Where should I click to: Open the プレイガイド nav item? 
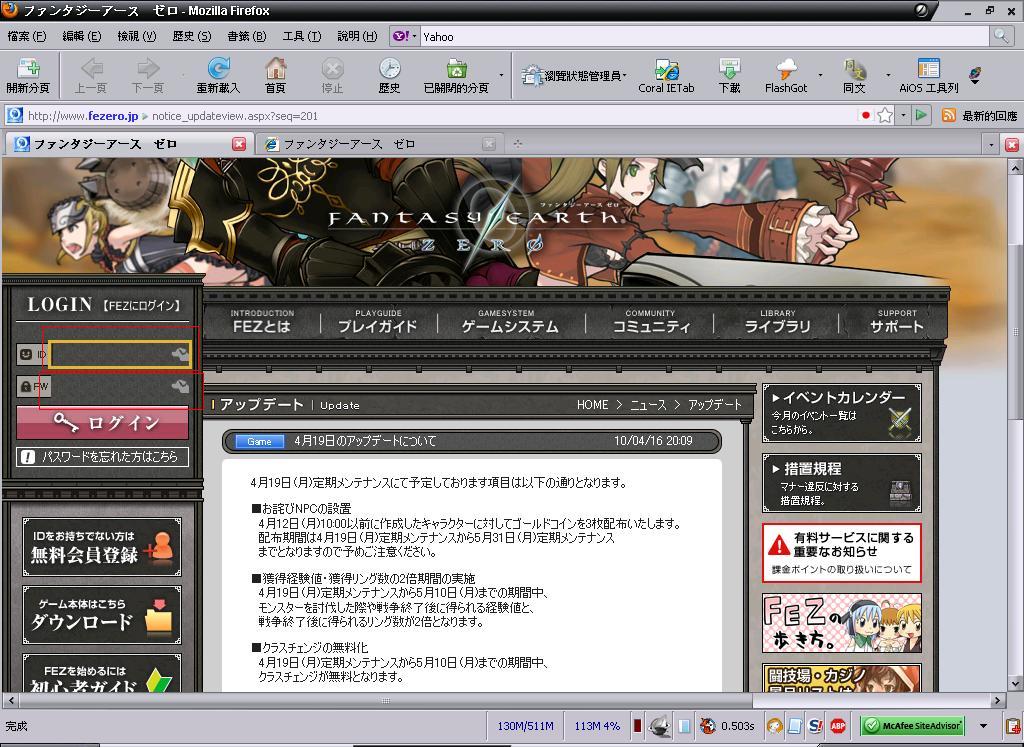pos(377,321)
